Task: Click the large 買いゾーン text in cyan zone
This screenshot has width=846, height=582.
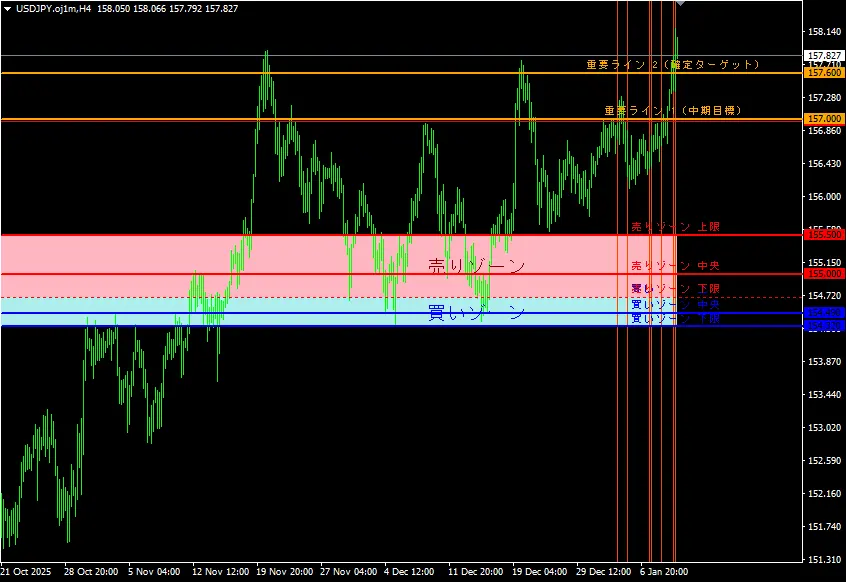Action: (x=476, y=313)
